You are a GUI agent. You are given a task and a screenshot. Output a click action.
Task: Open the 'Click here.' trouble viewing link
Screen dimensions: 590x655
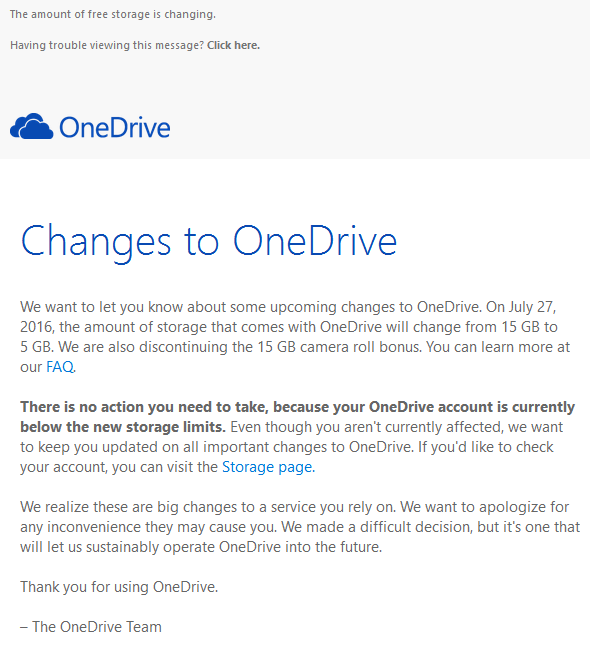pos(234,45)
